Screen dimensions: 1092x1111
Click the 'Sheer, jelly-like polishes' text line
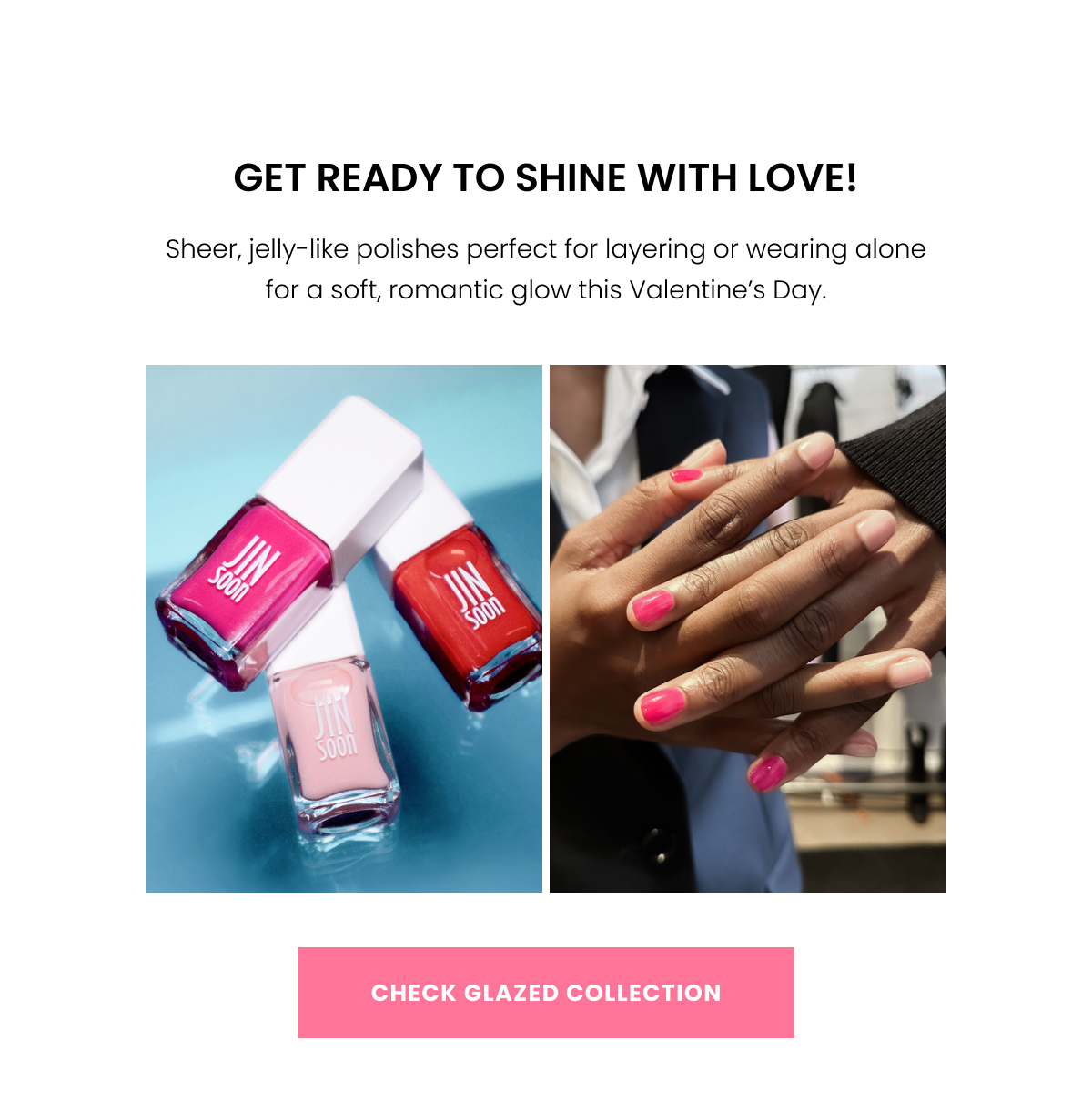[546, 248]
